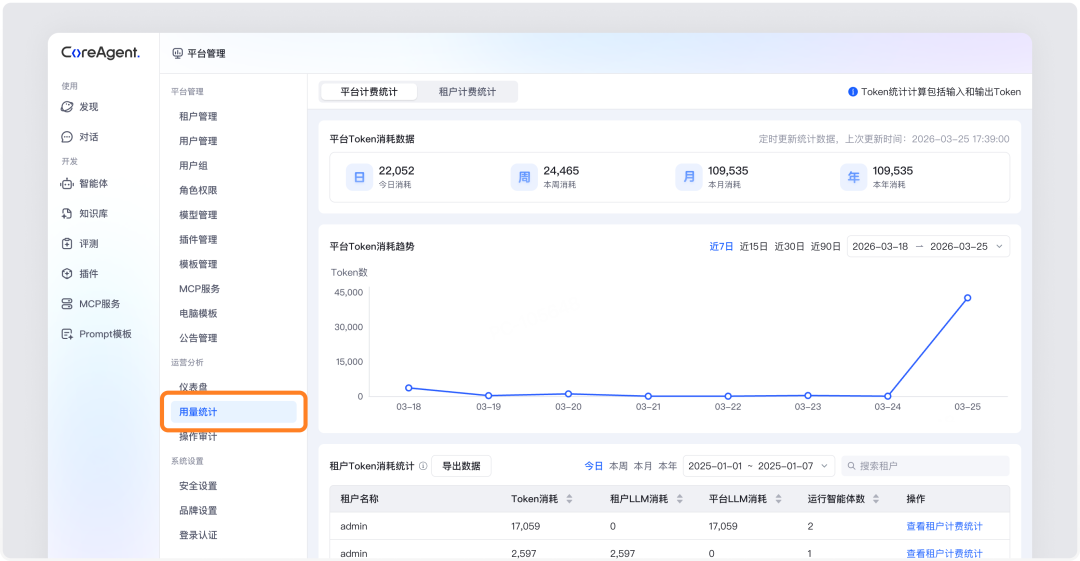The image size is (1080, 561).
Task: Click the MCP服务 server icon
Action: (x=67, y=304)
